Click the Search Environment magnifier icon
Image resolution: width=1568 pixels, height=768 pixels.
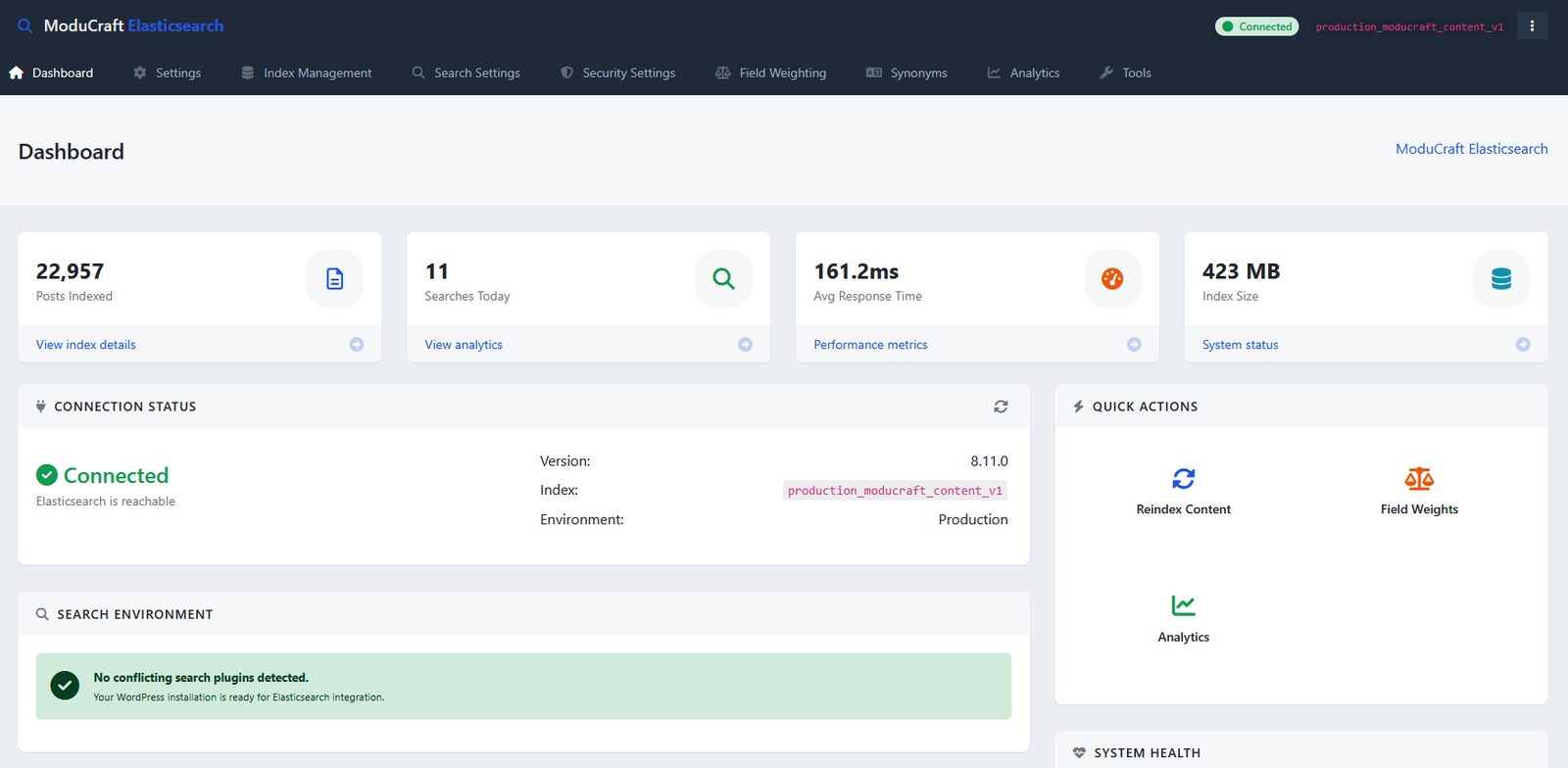pos(42,614)
